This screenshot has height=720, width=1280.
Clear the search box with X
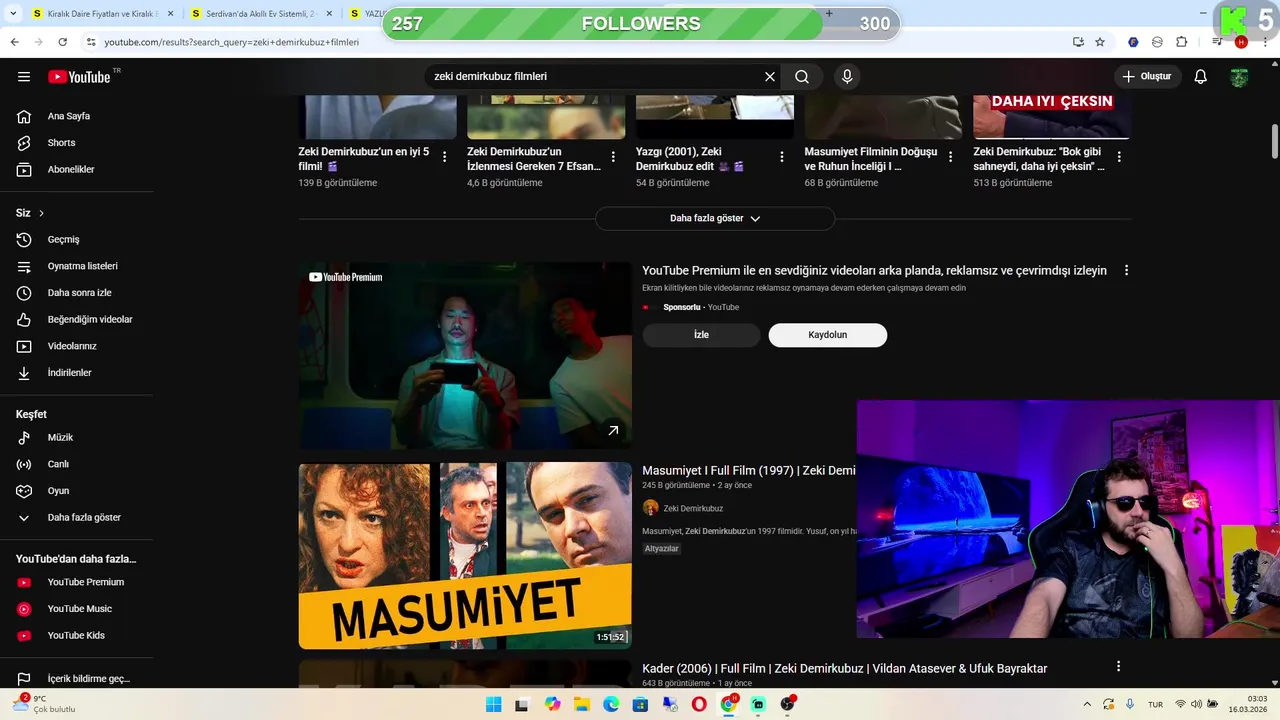click(770, 77)
